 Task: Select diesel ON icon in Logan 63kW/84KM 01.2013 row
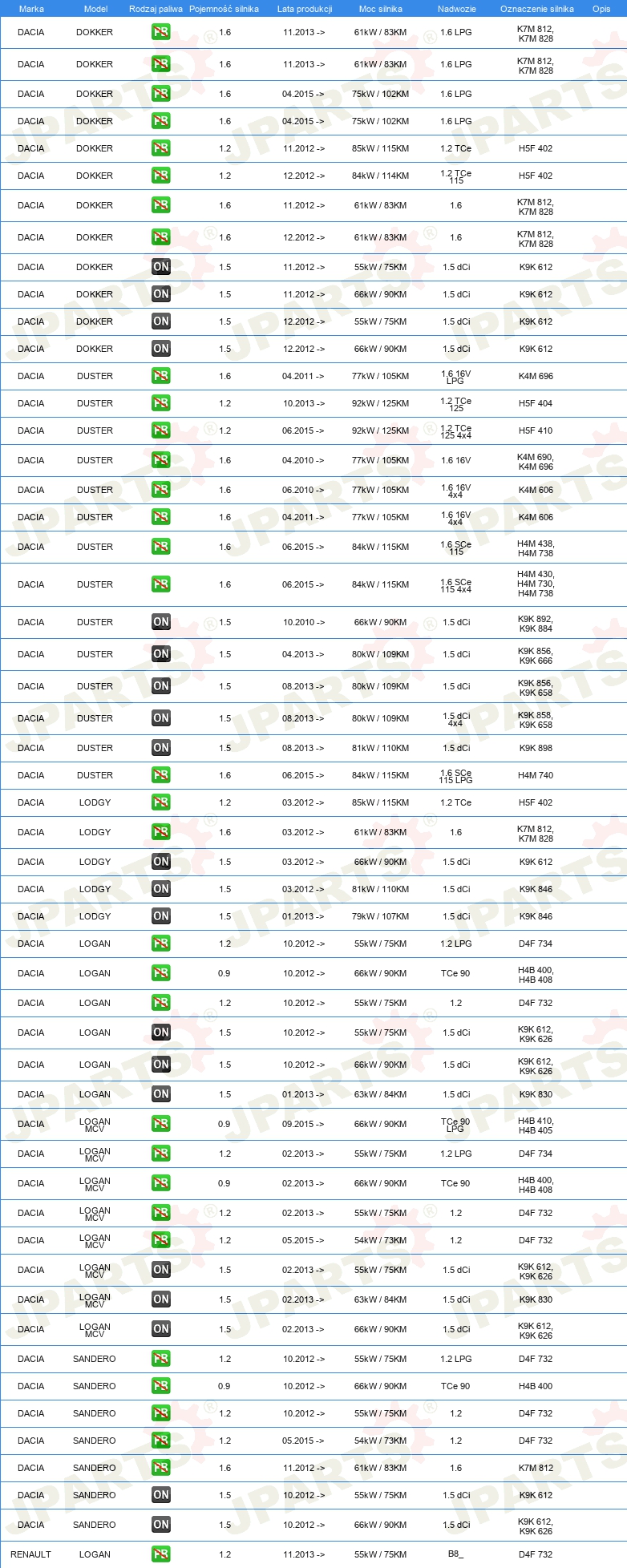point(161,1094)
